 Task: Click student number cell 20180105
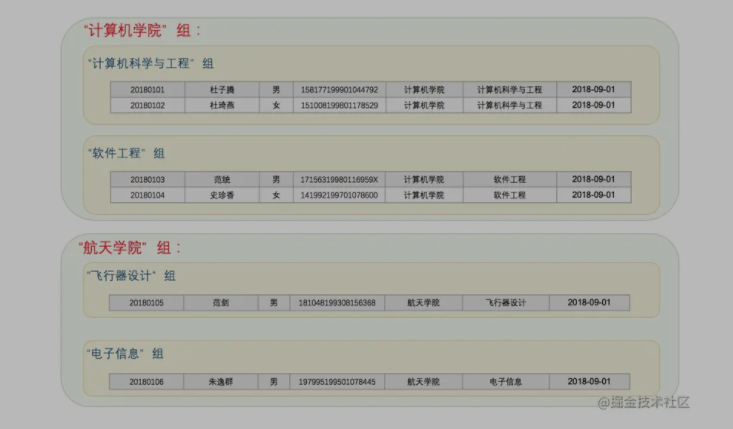(x=146, y=303)
